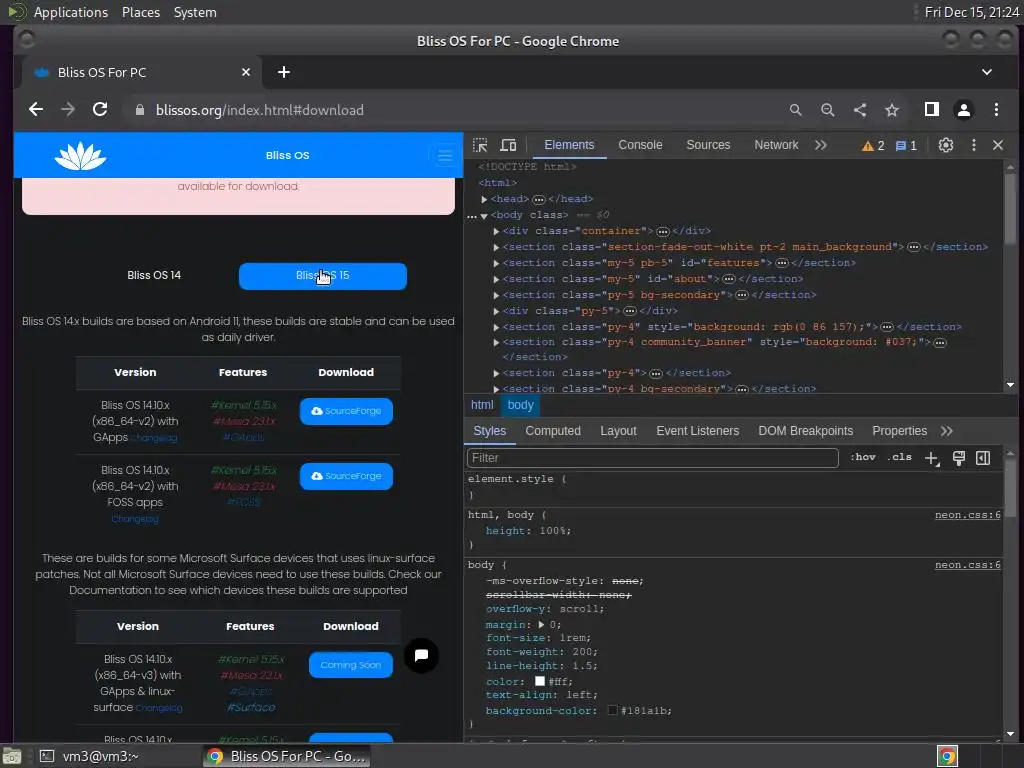This screenshot has width=1024, height=768.
Task: Activate the element inspector picker icon
Action: (x=480, y=145)
